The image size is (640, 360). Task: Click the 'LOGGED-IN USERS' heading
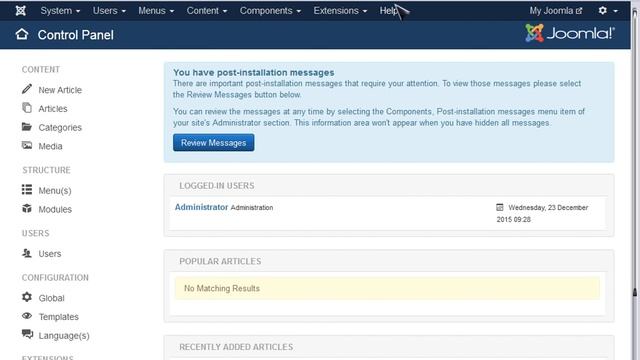pos(217,186)
